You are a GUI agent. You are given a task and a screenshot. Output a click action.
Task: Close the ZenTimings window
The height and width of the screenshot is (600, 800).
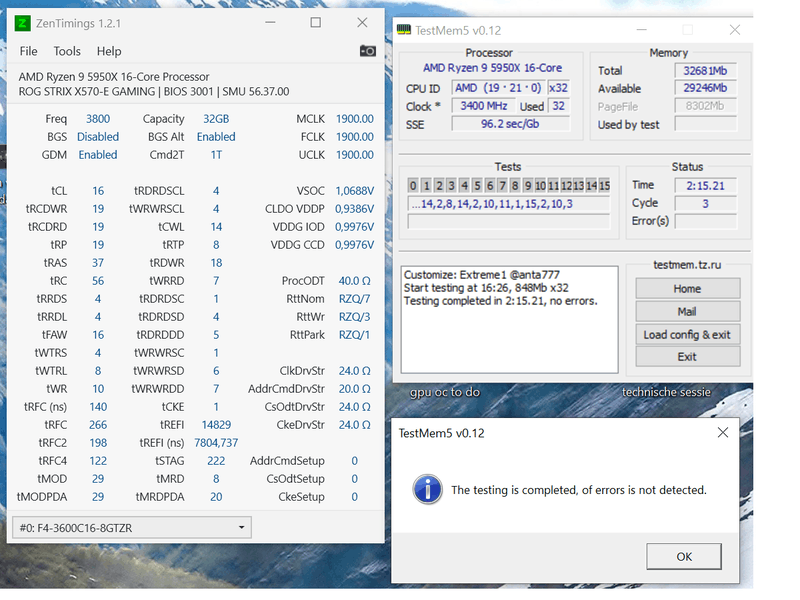(x=362, y=23)
